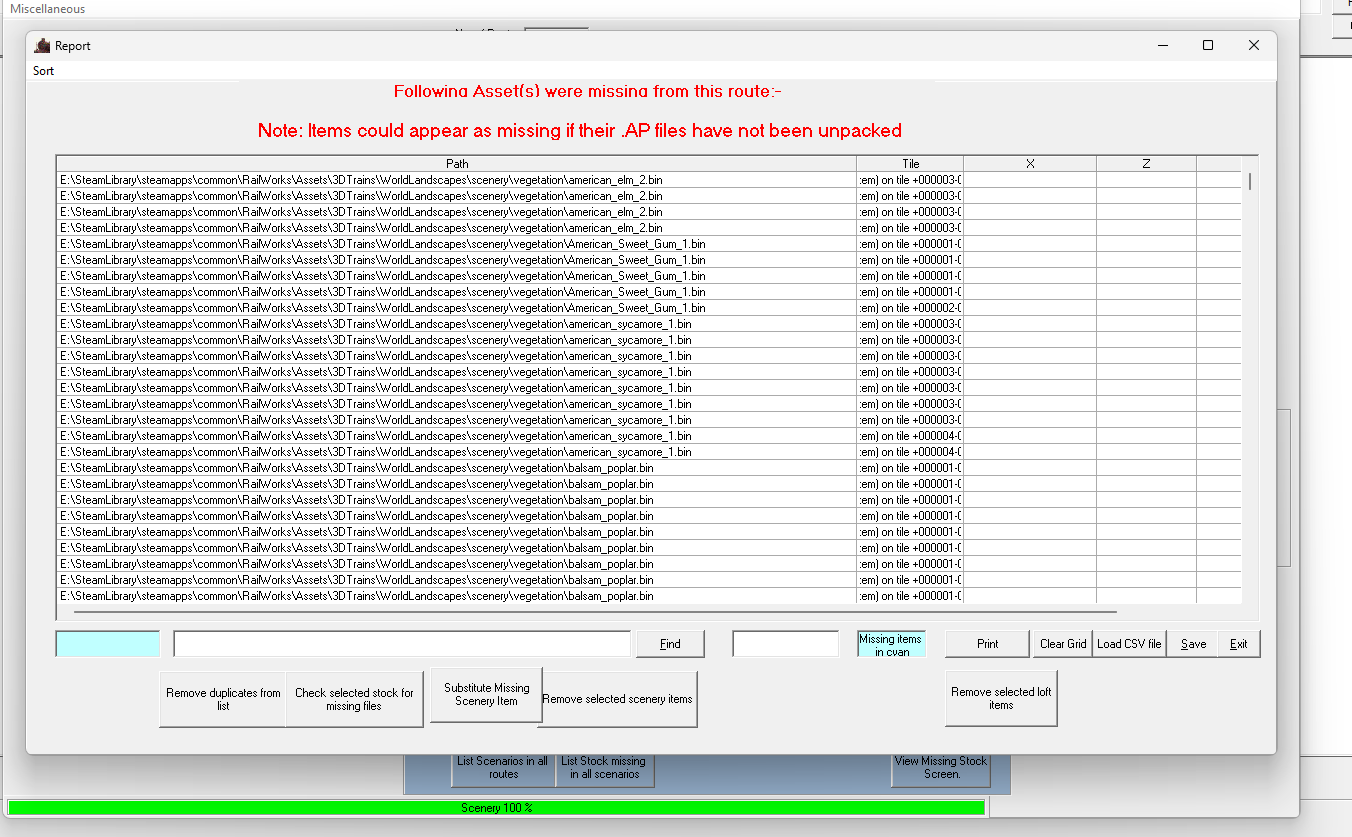Image resolution: width=1352 pixels, height=837 pixels.
Task: Click the Print button
Action: (987, 644)
